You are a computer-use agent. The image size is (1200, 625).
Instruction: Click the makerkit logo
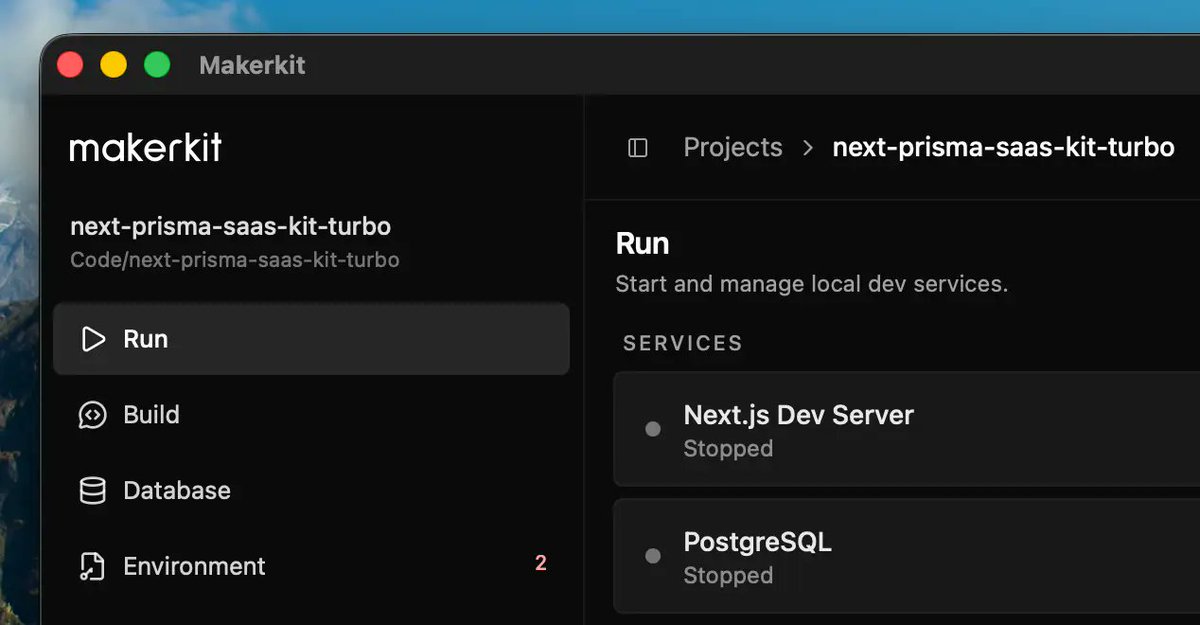pyautogui.click(x=146, y=148)
